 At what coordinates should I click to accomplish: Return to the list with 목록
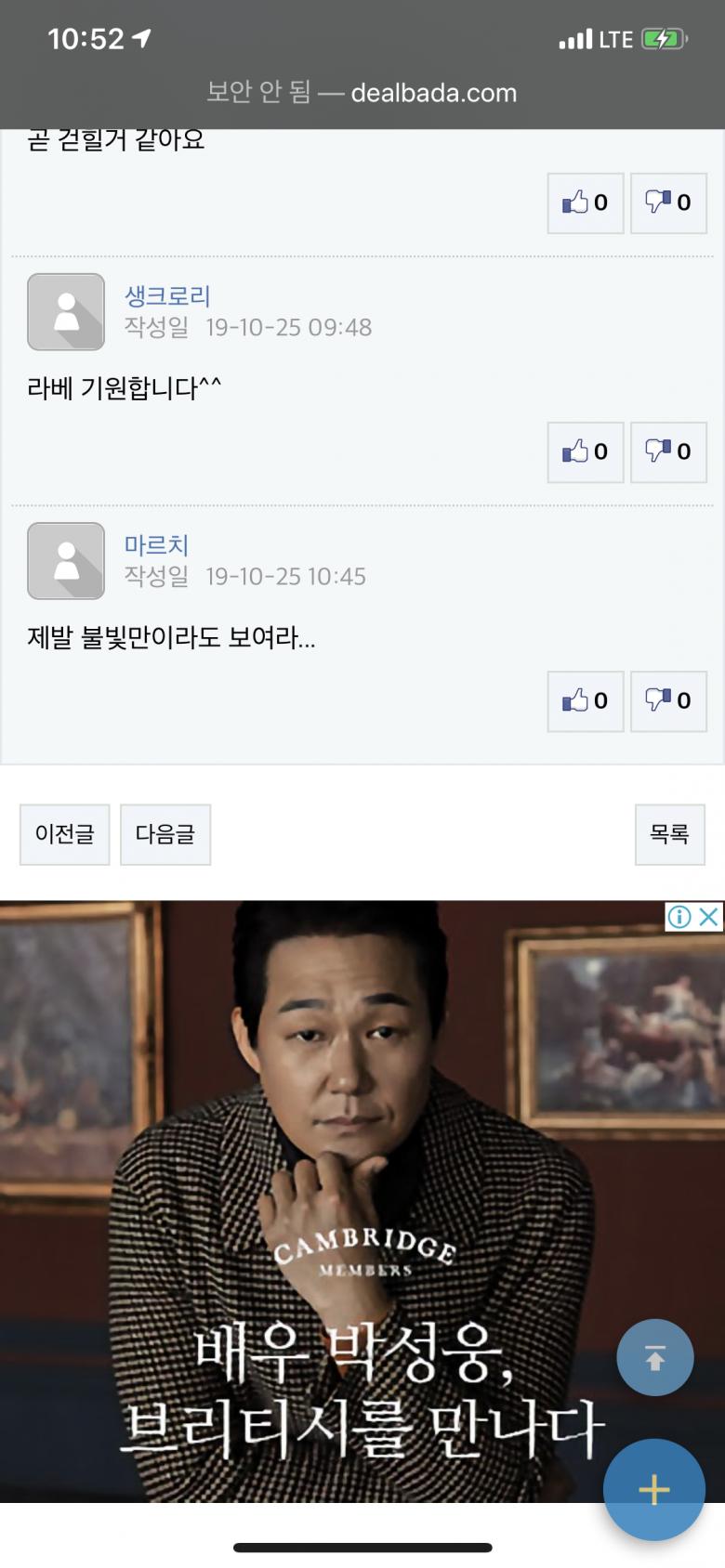670,834
